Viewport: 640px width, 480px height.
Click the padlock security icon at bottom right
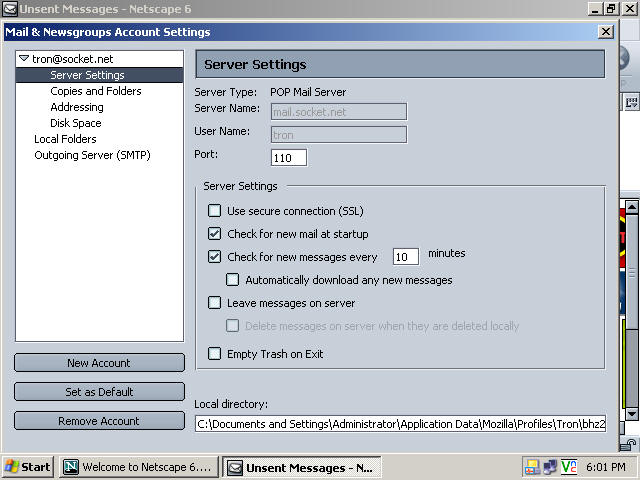(628, 445)
